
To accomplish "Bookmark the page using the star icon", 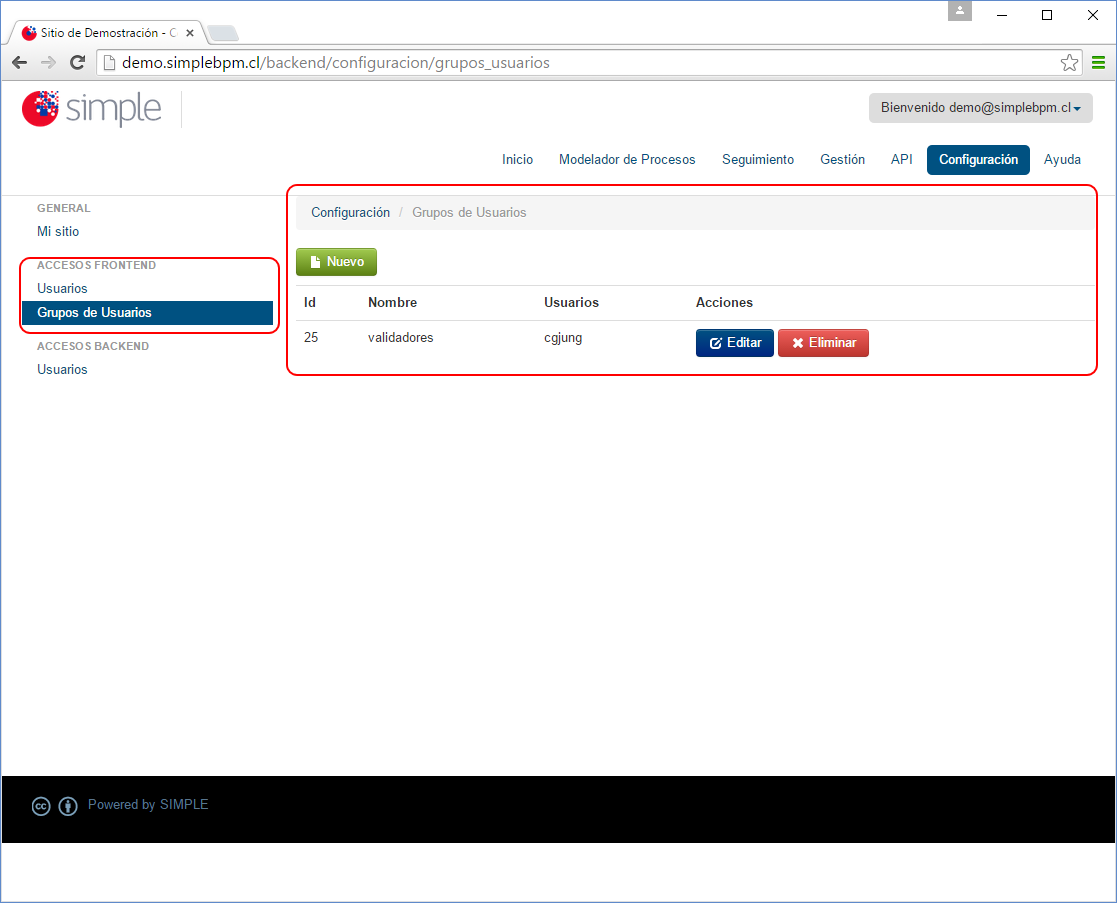I will pos(1069,61).
